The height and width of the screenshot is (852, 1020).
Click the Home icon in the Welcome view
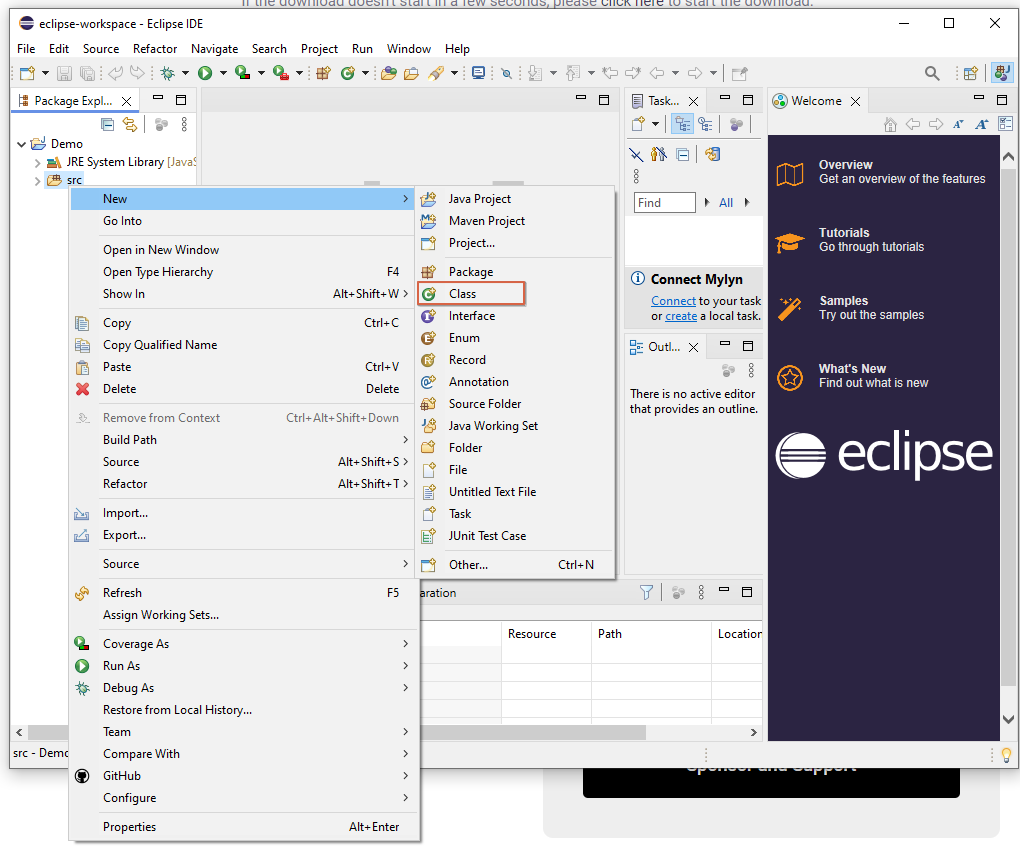(x=890, y=124)
